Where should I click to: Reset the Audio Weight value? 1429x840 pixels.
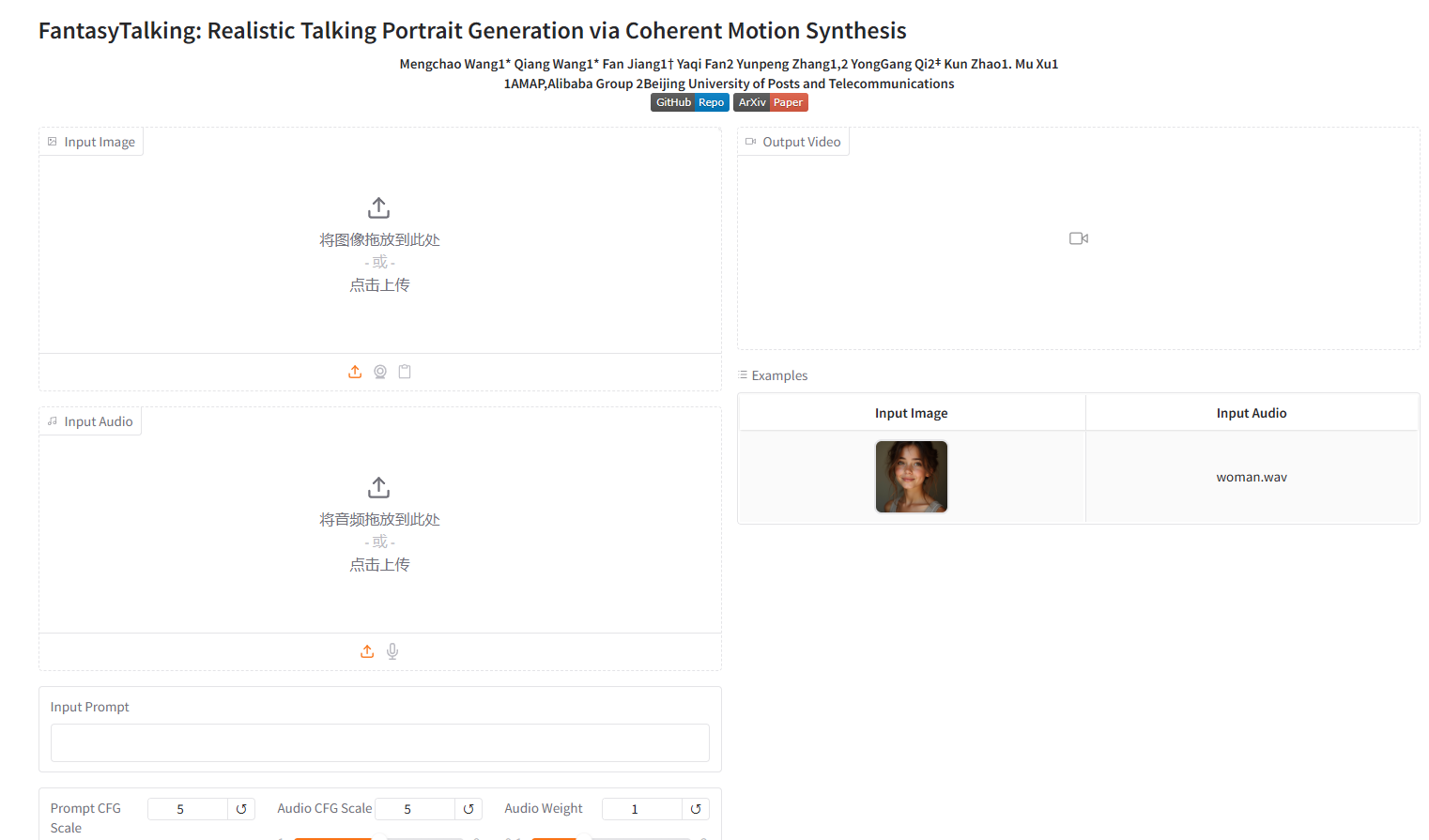click(x=696, y=809)
